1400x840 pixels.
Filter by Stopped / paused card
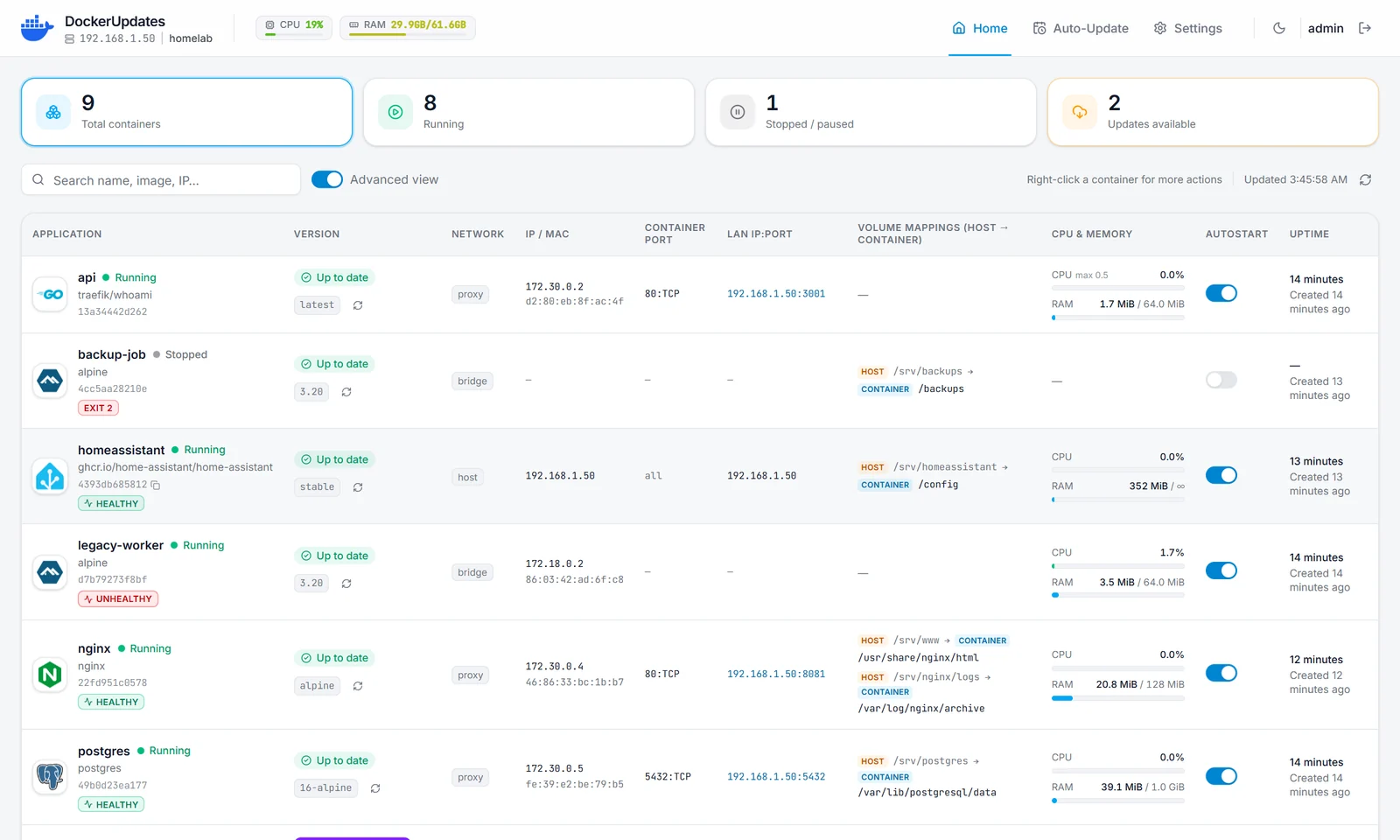pos(871,112)
